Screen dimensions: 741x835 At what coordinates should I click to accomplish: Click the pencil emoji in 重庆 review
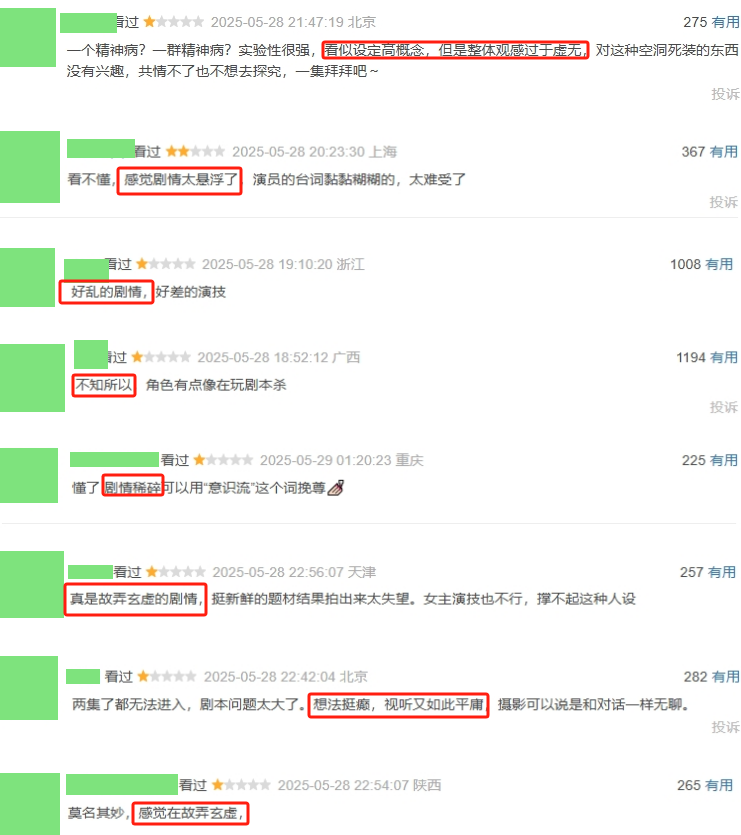coord(336,488)
